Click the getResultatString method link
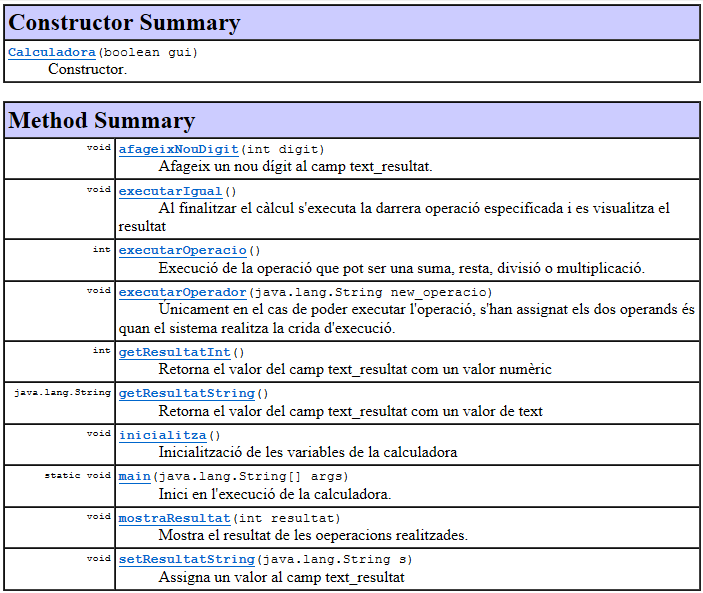 pos(186,394)
